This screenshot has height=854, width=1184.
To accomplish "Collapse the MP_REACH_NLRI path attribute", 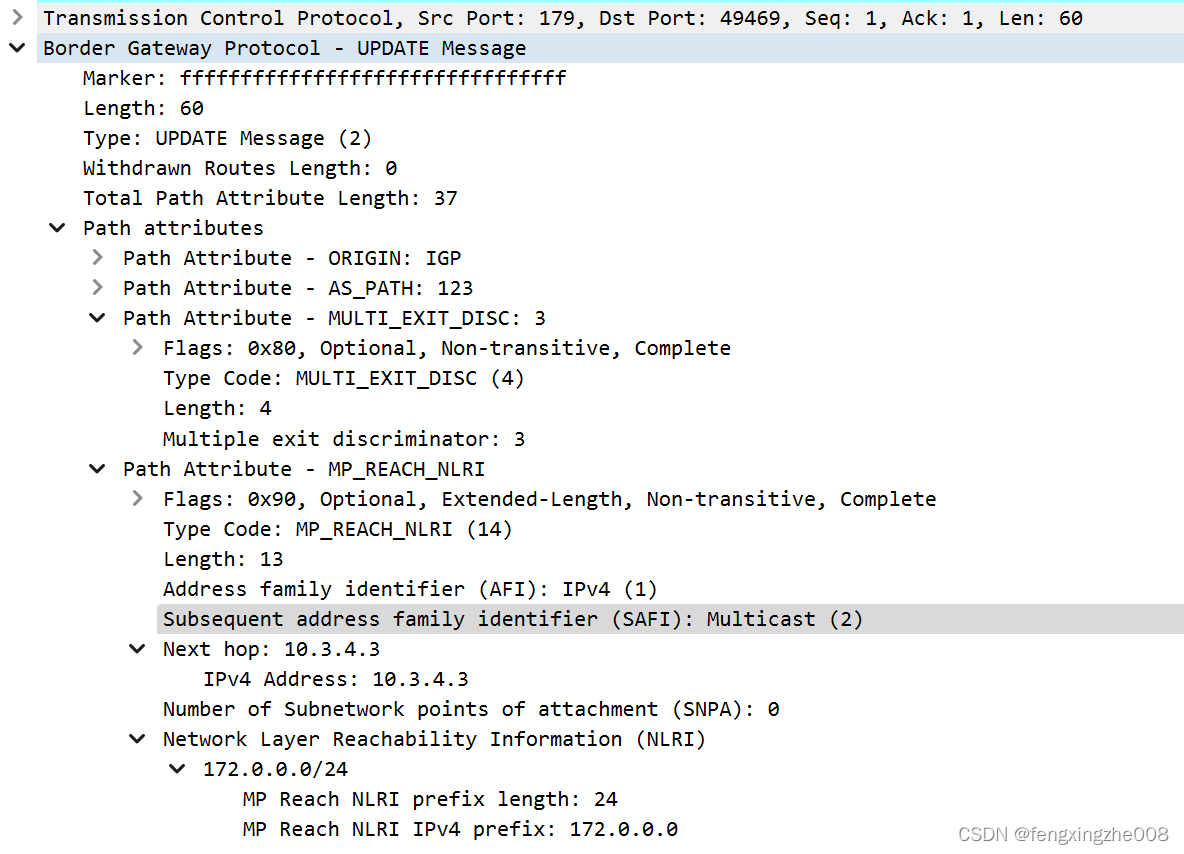I will click(x=97, y=468).
